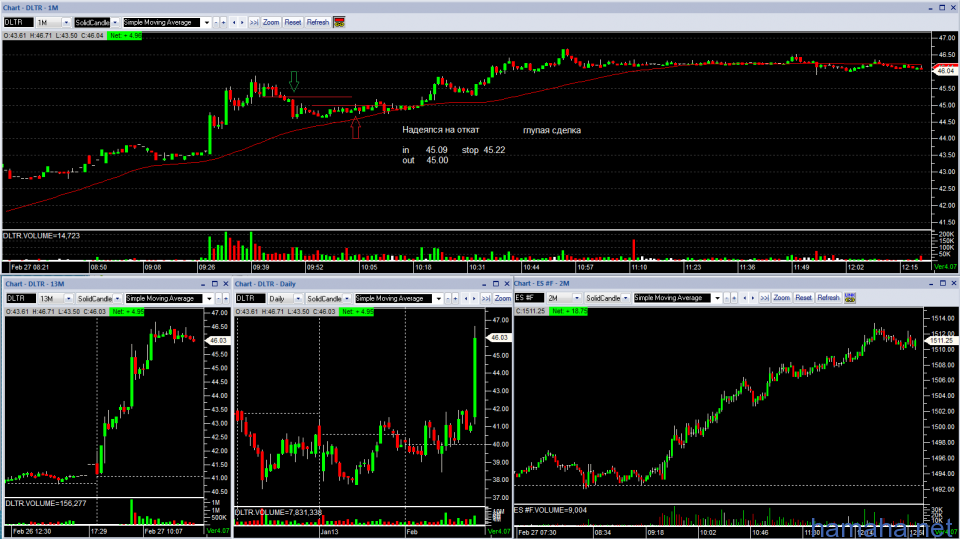Image resolution: width=960 pixels, height=539 pixels.
Task: Open SolidCandle style dropdown in DLTR 1M chart
Action: coord(114,22)
